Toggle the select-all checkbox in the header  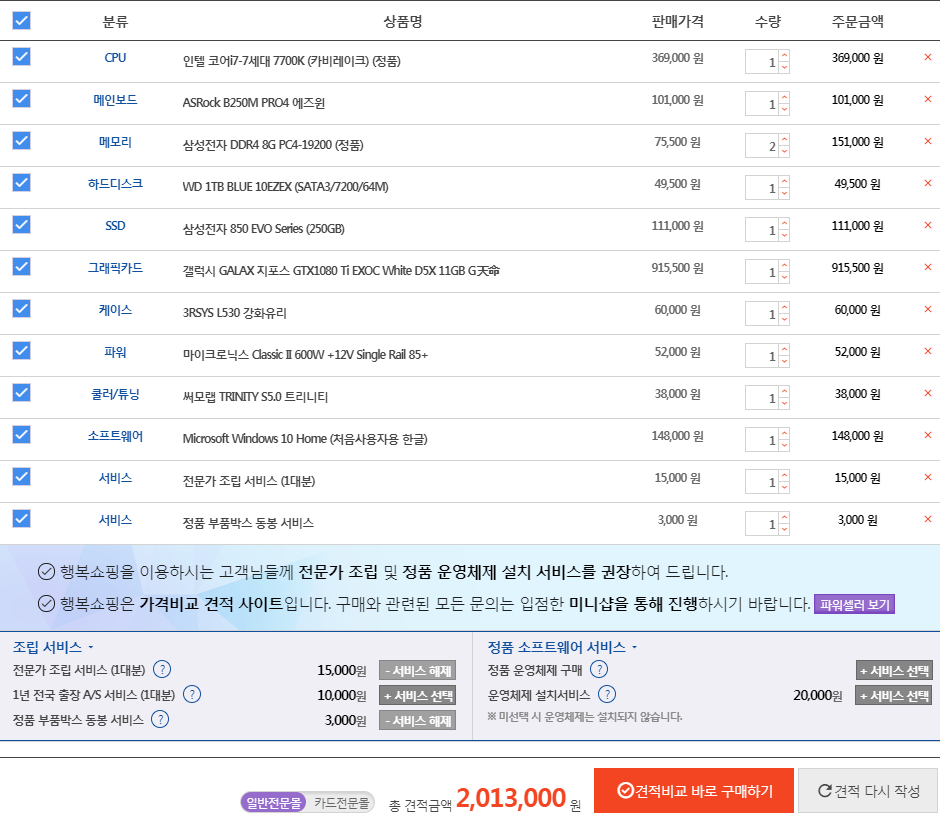pos(22,20)
